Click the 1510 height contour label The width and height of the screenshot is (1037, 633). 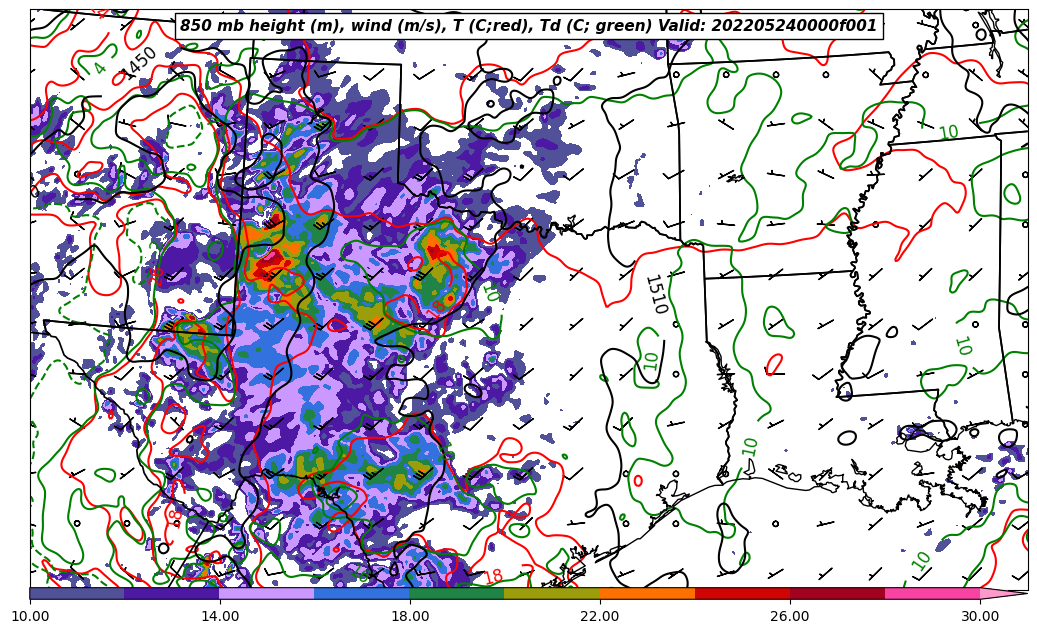(655, 295)
